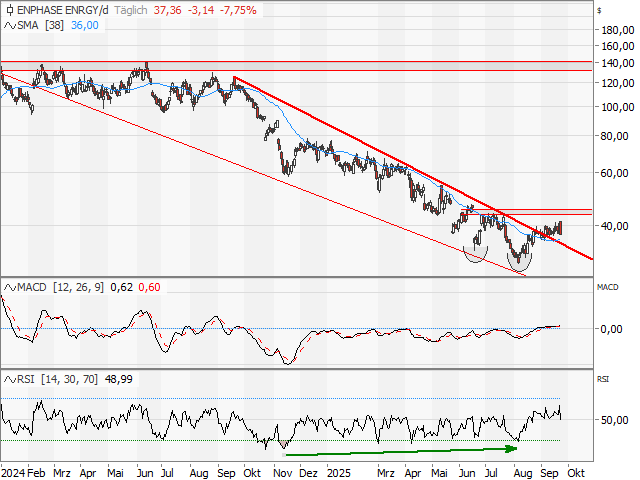The height and width of the screenshot is (480, 640).
Task: Open the MACD [12, 26, 9] indicator label
Action: (60, 287)
